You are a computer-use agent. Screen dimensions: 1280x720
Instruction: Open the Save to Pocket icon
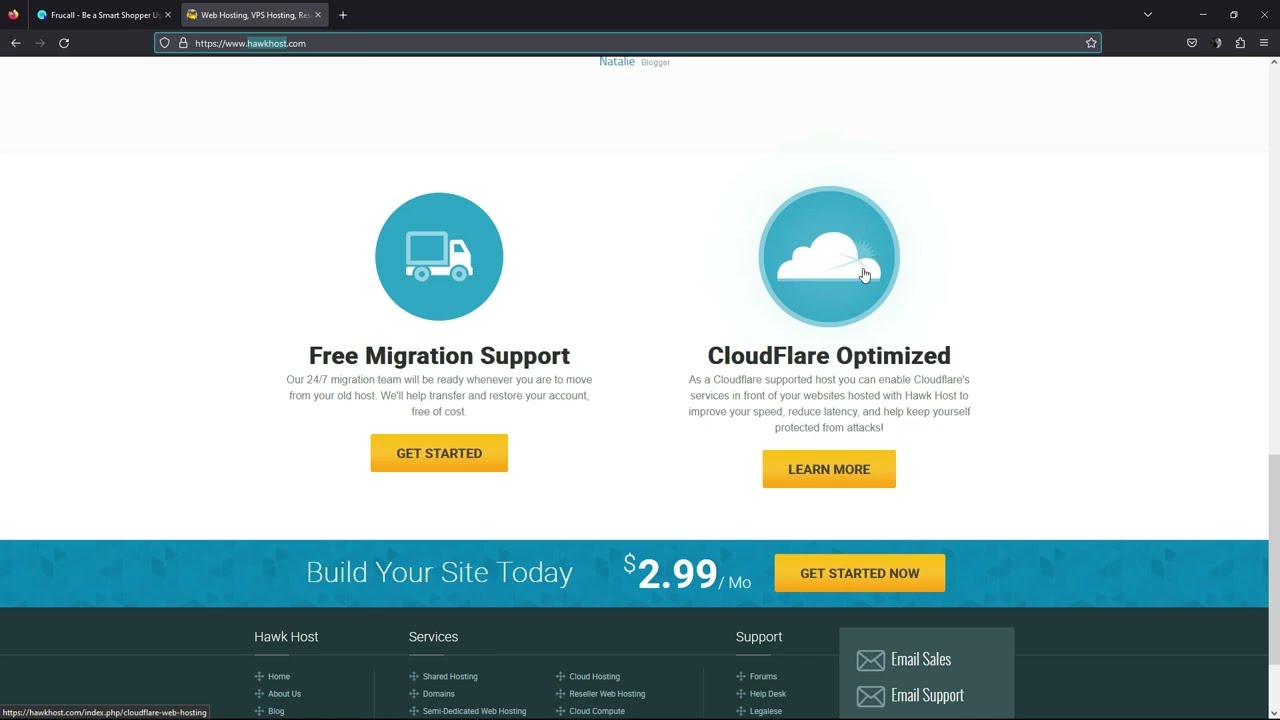point(1192,43)
